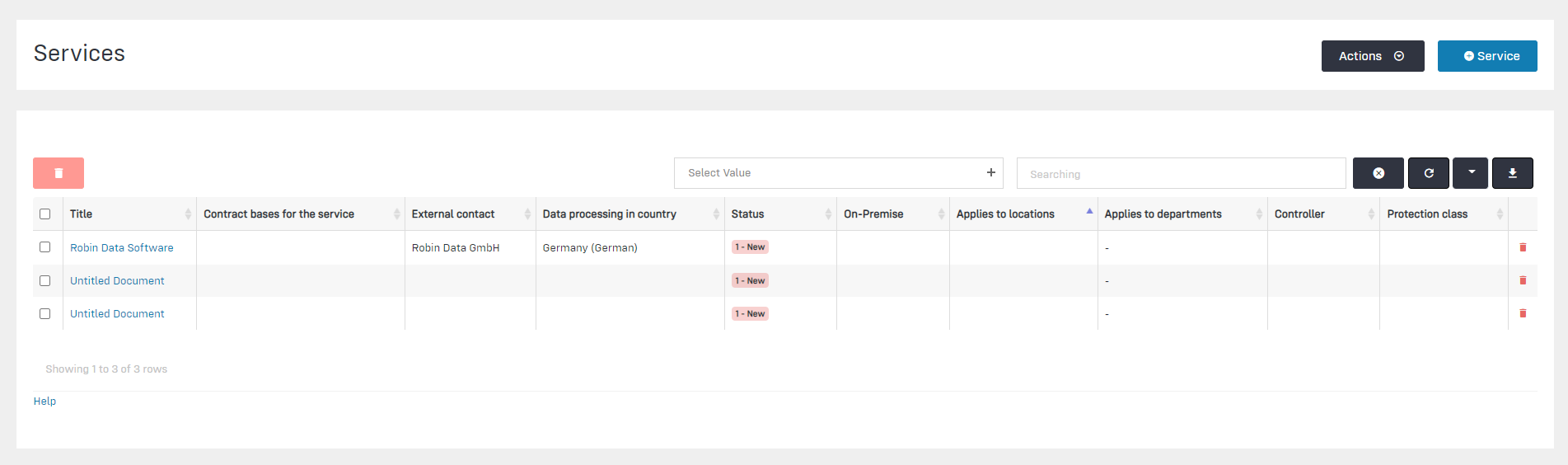Open the Actions dropdown menu

[x=1372, y=56]
